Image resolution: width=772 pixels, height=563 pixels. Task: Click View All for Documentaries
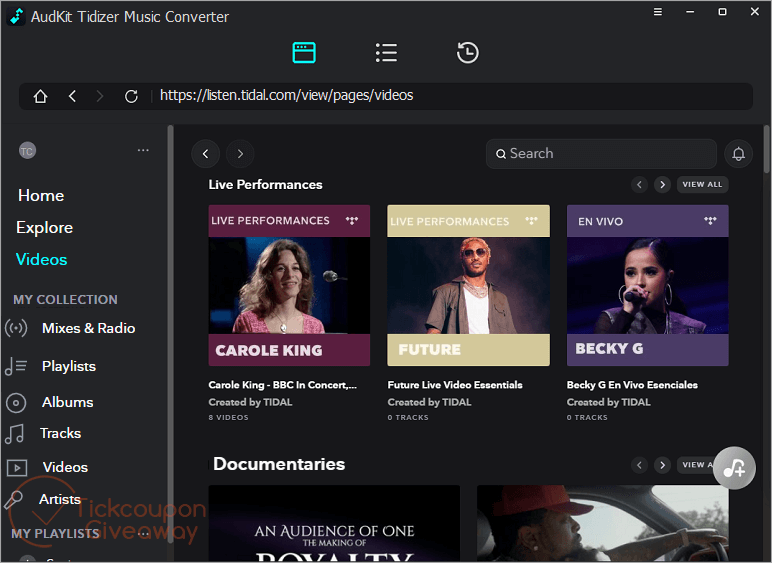pos(696,465)
